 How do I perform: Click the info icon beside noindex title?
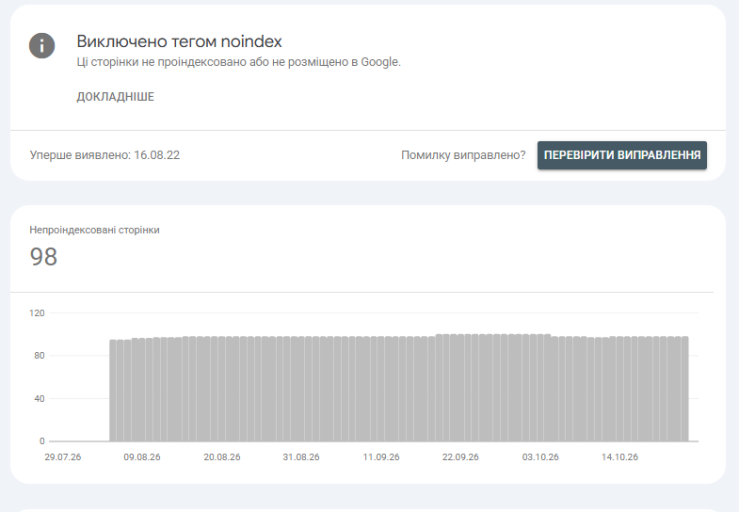(42, 46)
